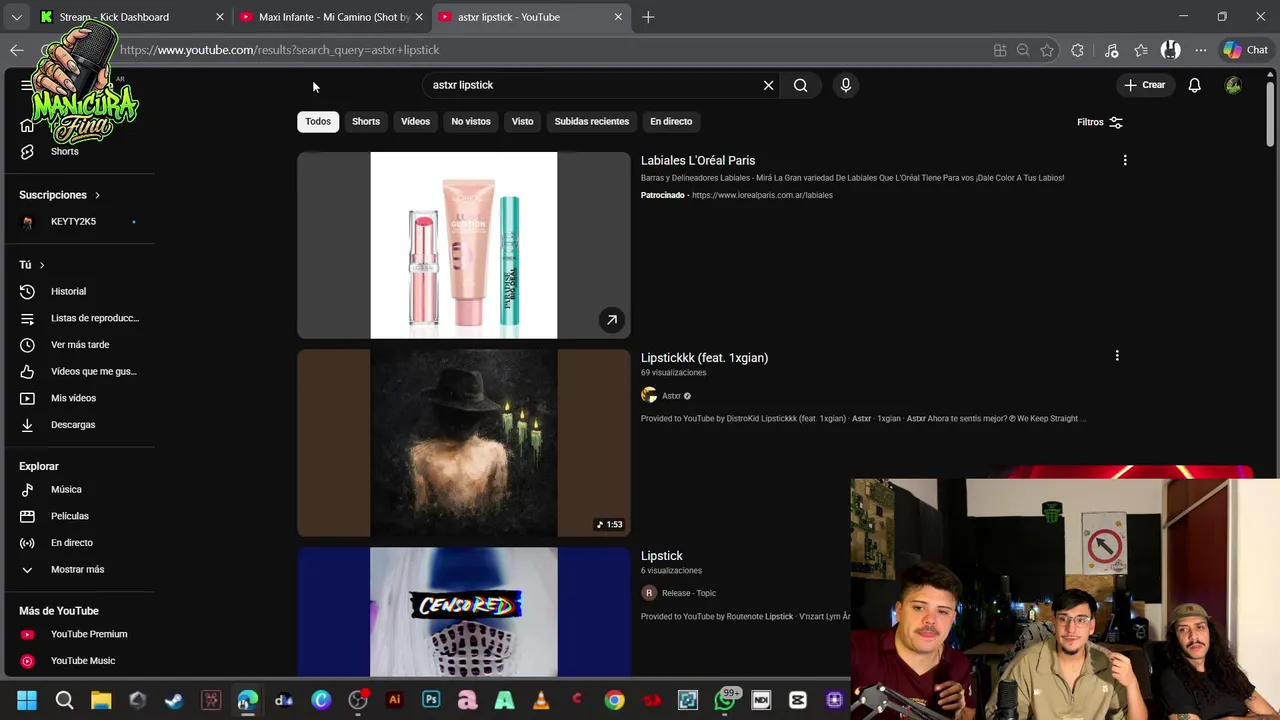Open VLC media player from taskbar
Viewport: 1280px width, 720px height.
click(541, 700)
